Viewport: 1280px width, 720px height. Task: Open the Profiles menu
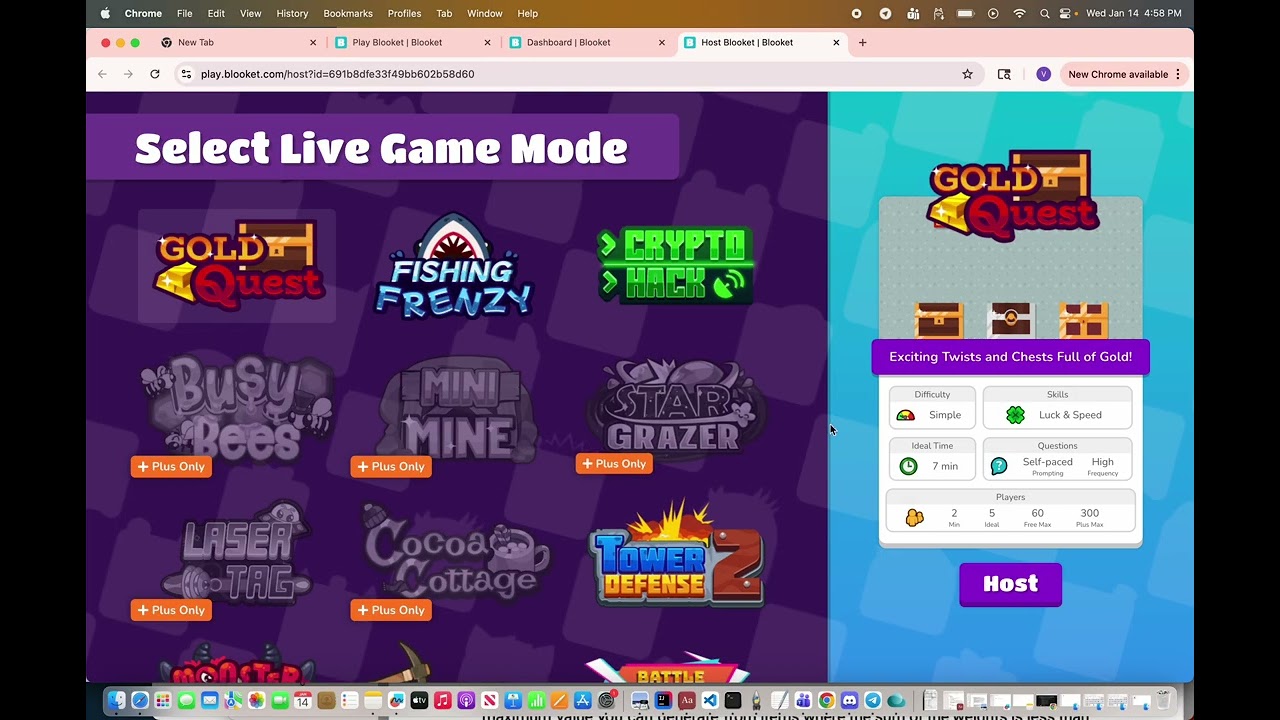(x=404, y=13)
